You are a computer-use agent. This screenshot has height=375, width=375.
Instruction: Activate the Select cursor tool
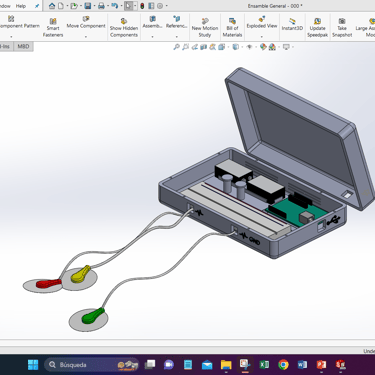(128, 6)
